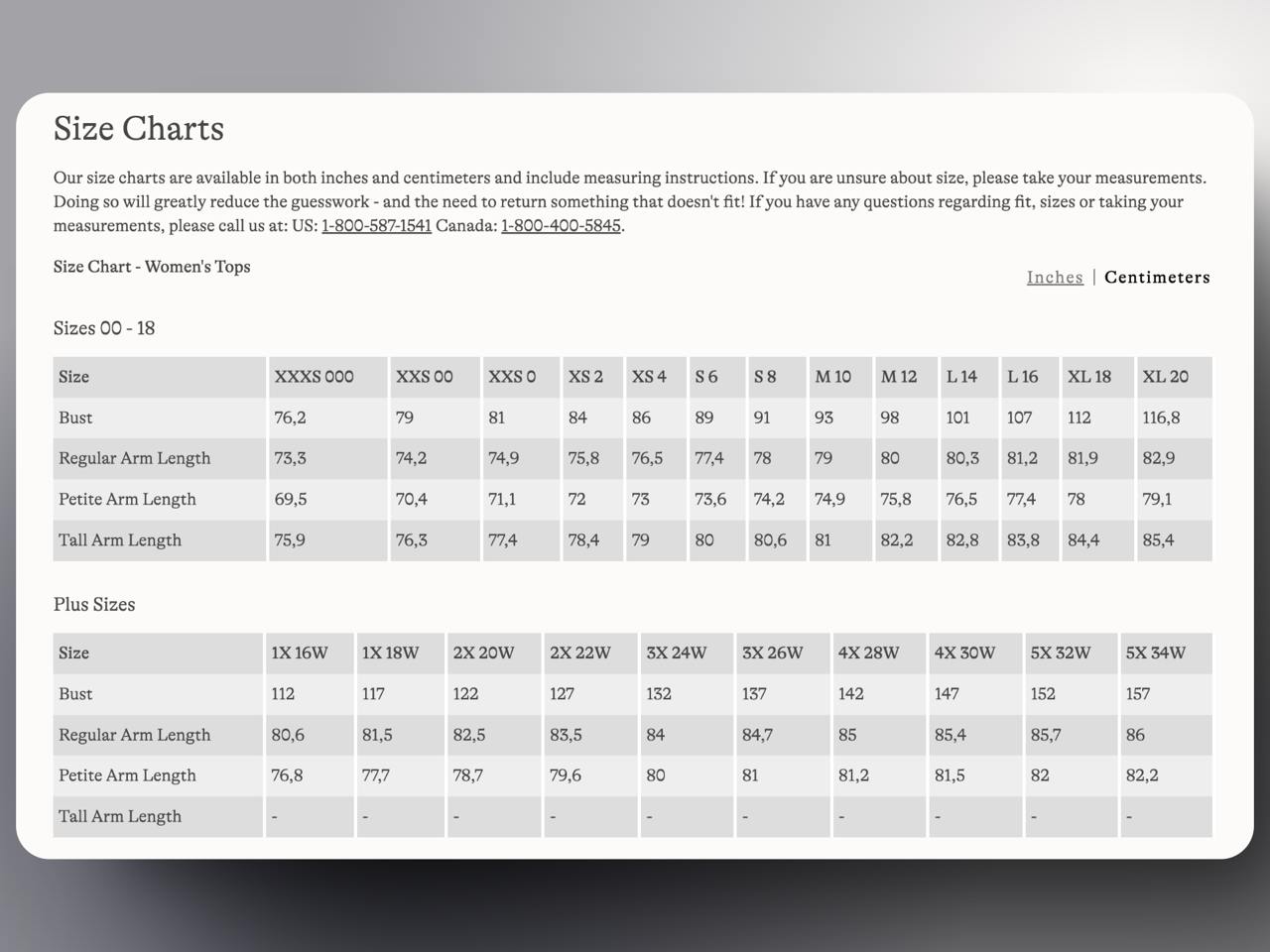The image size is (1270, 952).
Task: Click the Tall Arm Length row in Plus Sizes
Action: click(120, 816)
